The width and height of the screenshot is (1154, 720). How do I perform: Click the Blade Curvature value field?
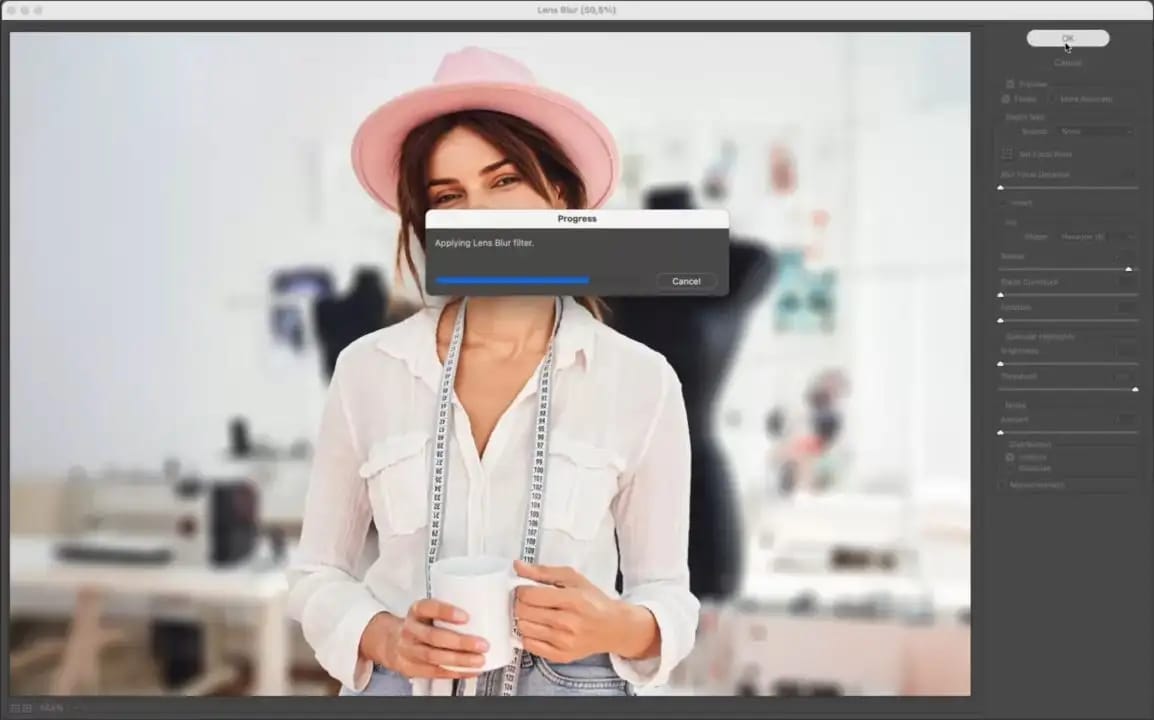(x=1126, y=282)
